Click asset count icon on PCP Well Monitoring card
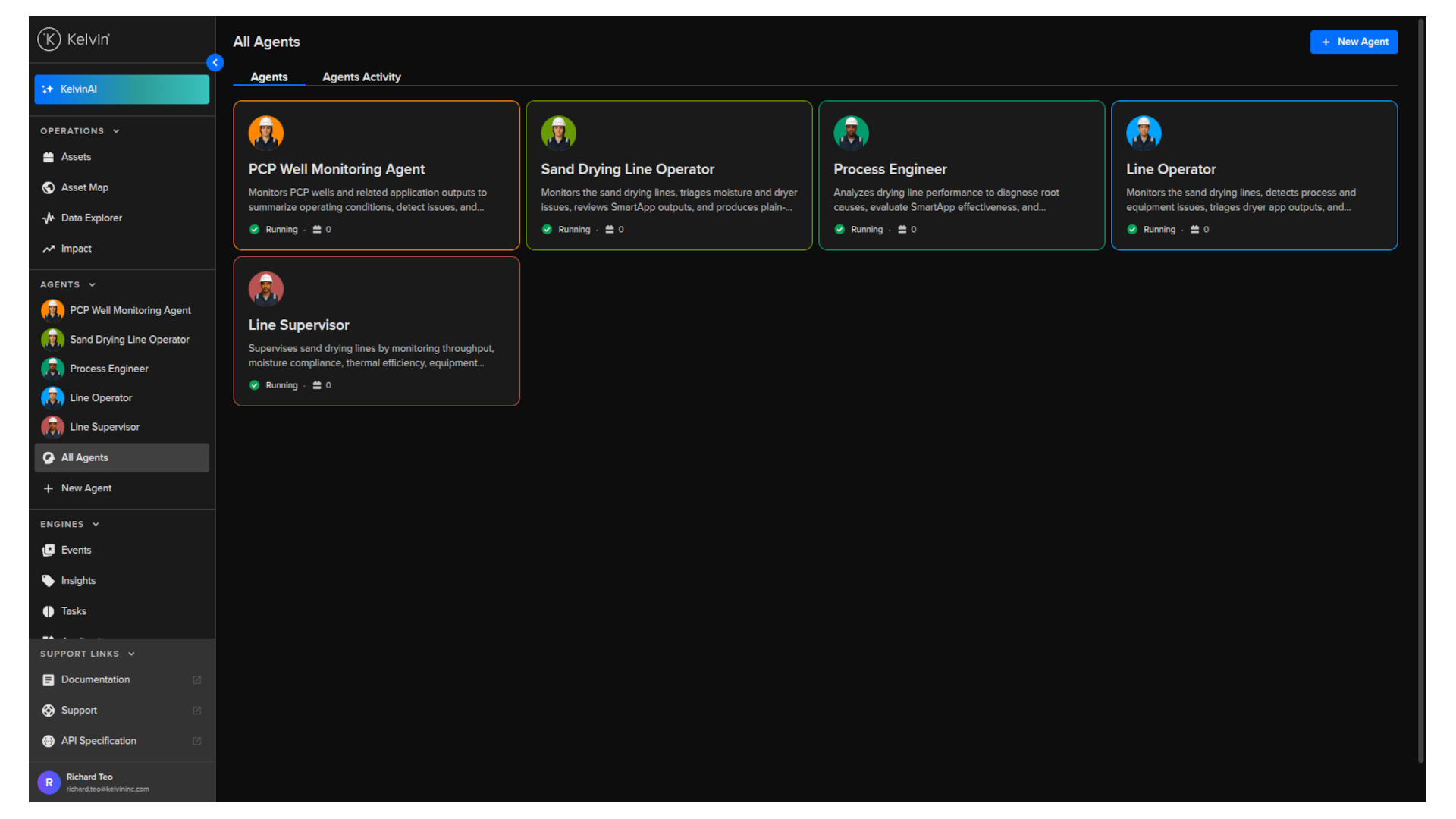Screen dimensions: 1456x819 317,230
